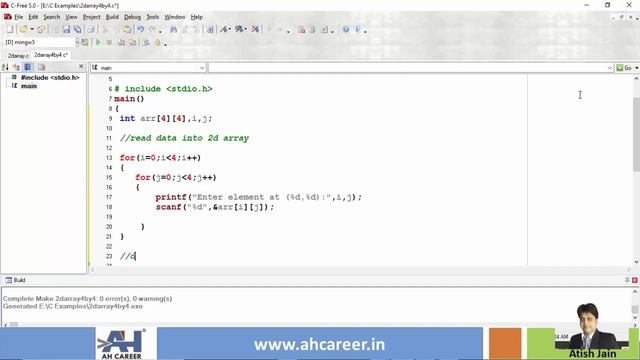
Task: Click the line '# include <stdio.h>' in editor
Action: click(x=163, y=89)
